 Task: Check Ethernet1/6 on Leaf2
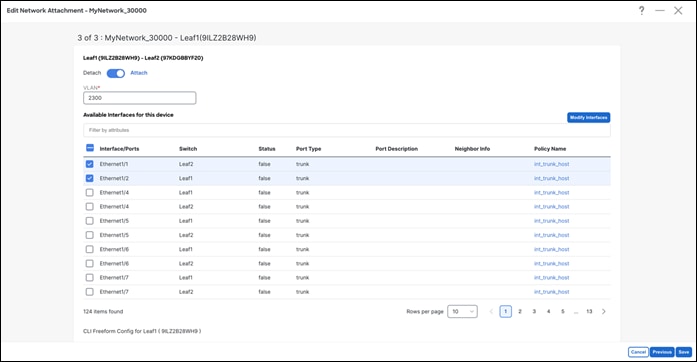pyautogui.click(x=90, y=264)
